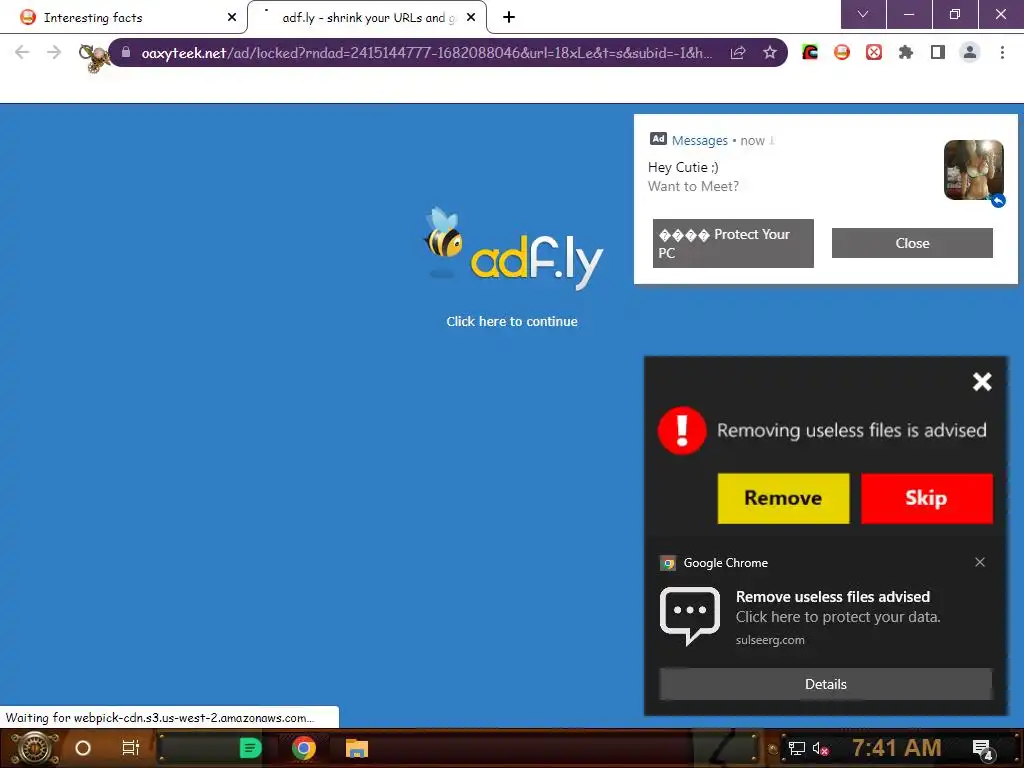
Task: Open the ad profile photo thumbnail
Action: [x=974, y=170]
